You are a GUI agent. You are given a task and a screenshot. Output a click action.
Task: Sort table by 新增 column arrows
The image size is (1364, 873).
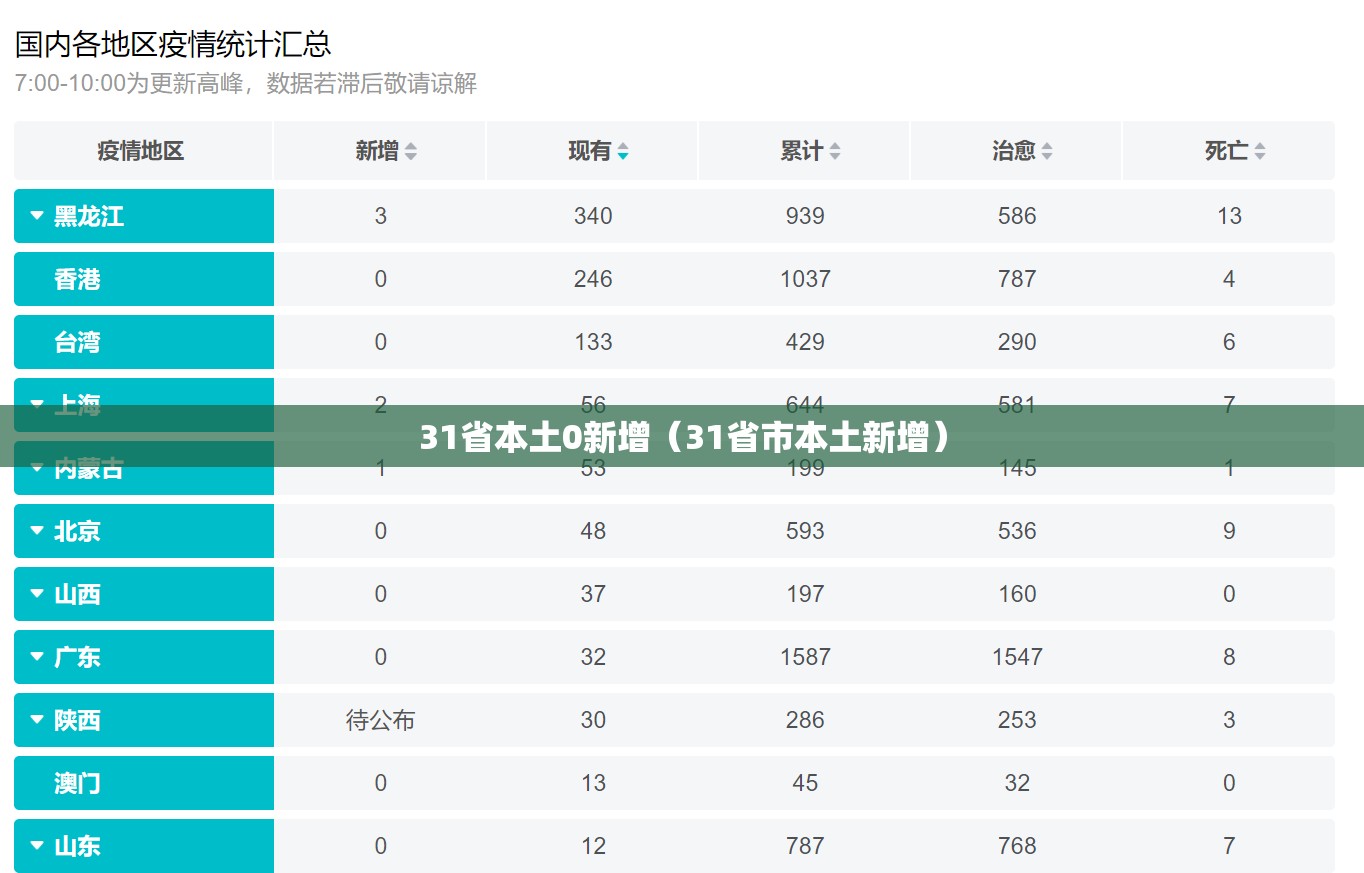[411, 152]
